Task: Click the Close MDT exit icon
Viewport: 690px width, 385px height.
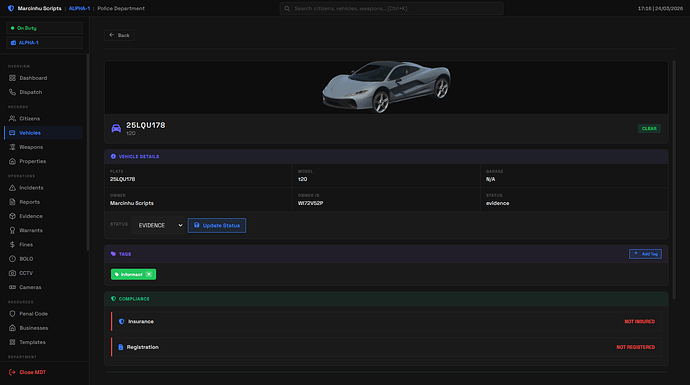Action: coord(12,372)
